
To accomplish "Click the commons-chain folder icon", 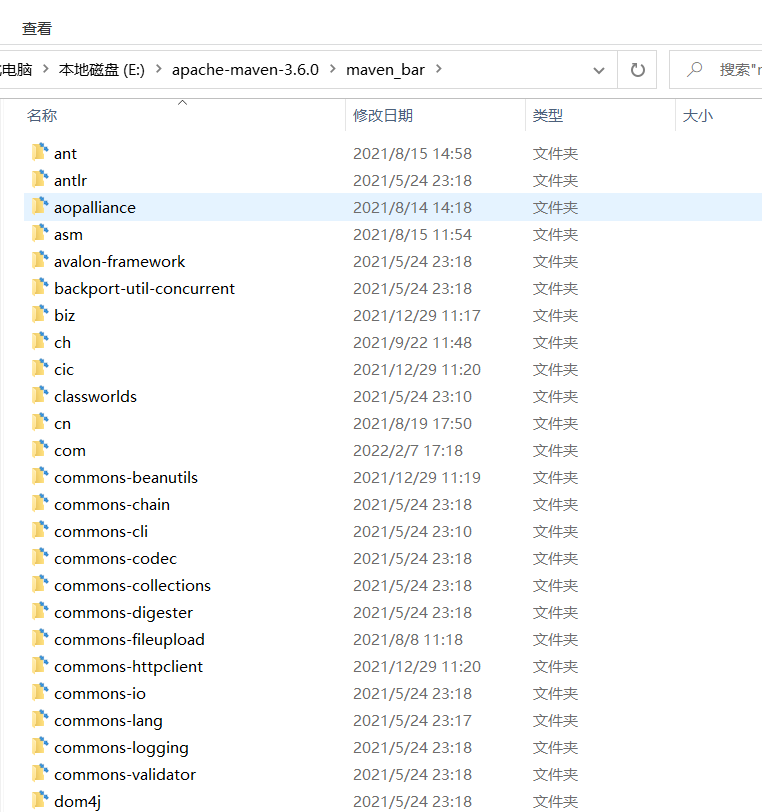I will (x=40, y=503).
